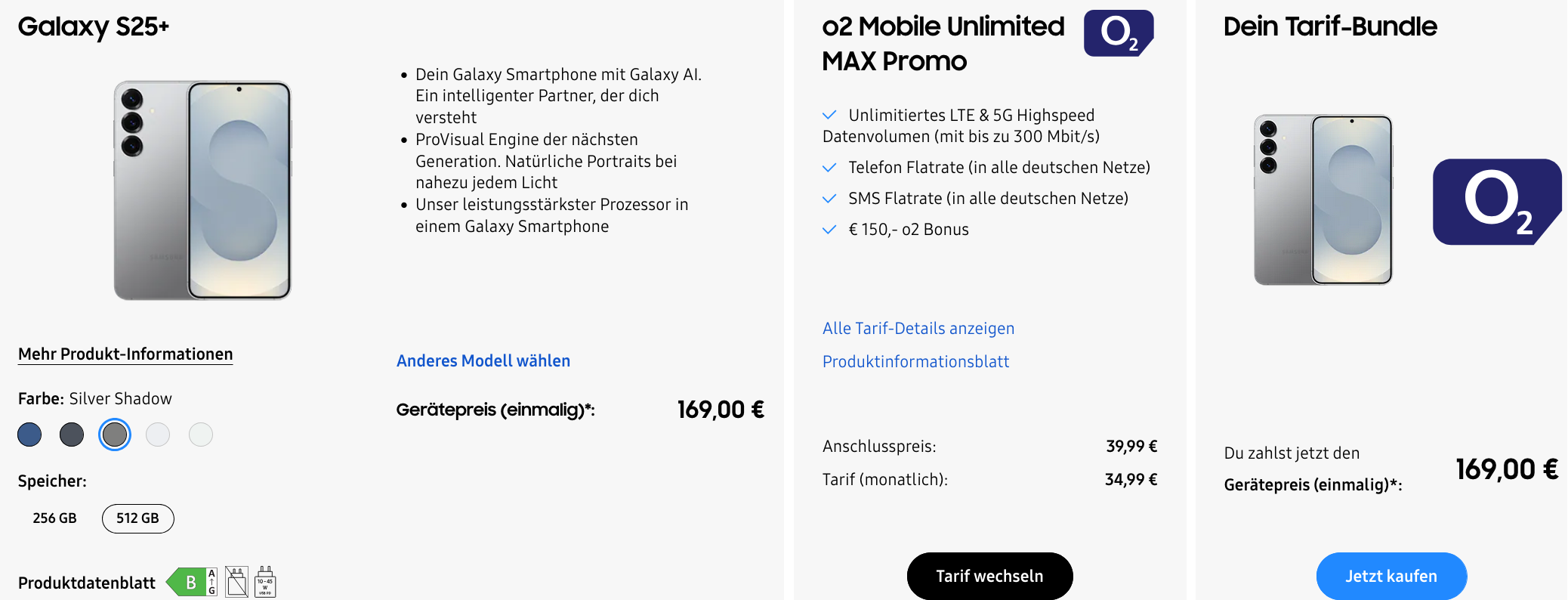1568x600 pixels.
Task: Click the charger-not-included crossed-out plug icon
Action: pos(236,582)
